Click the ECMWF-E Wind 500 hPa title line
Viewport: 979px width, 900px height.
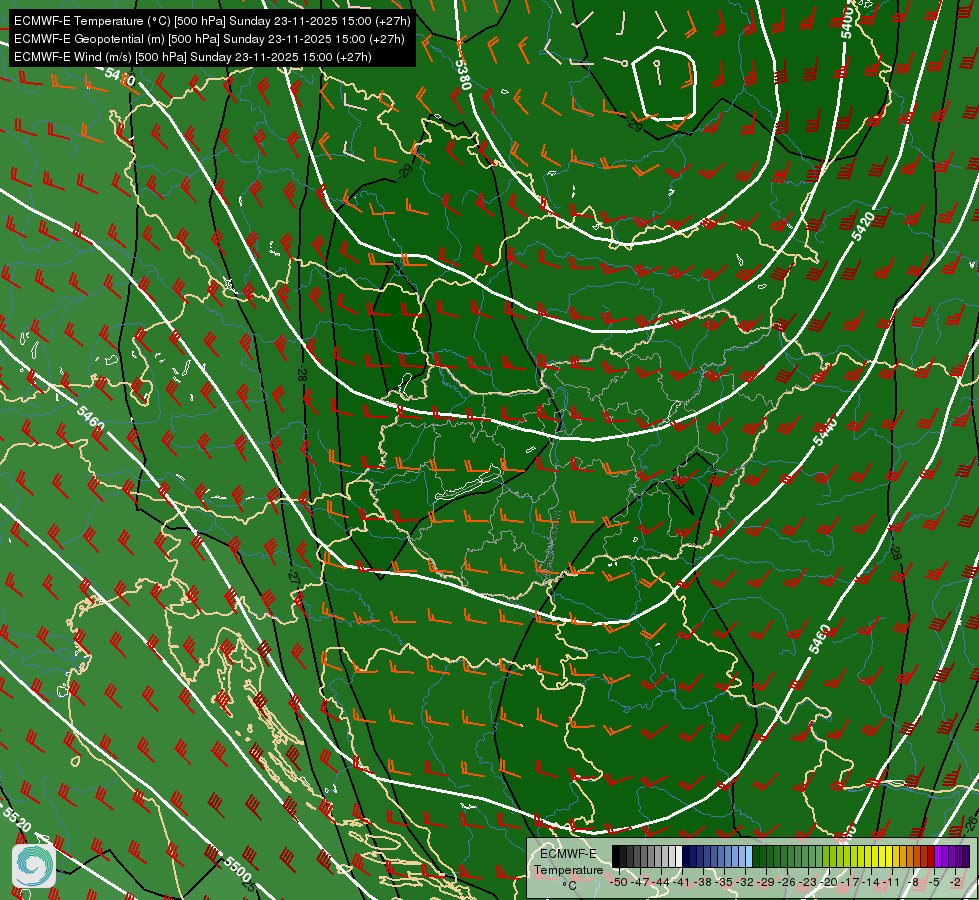pyautogui.click(x=193, y=57)
